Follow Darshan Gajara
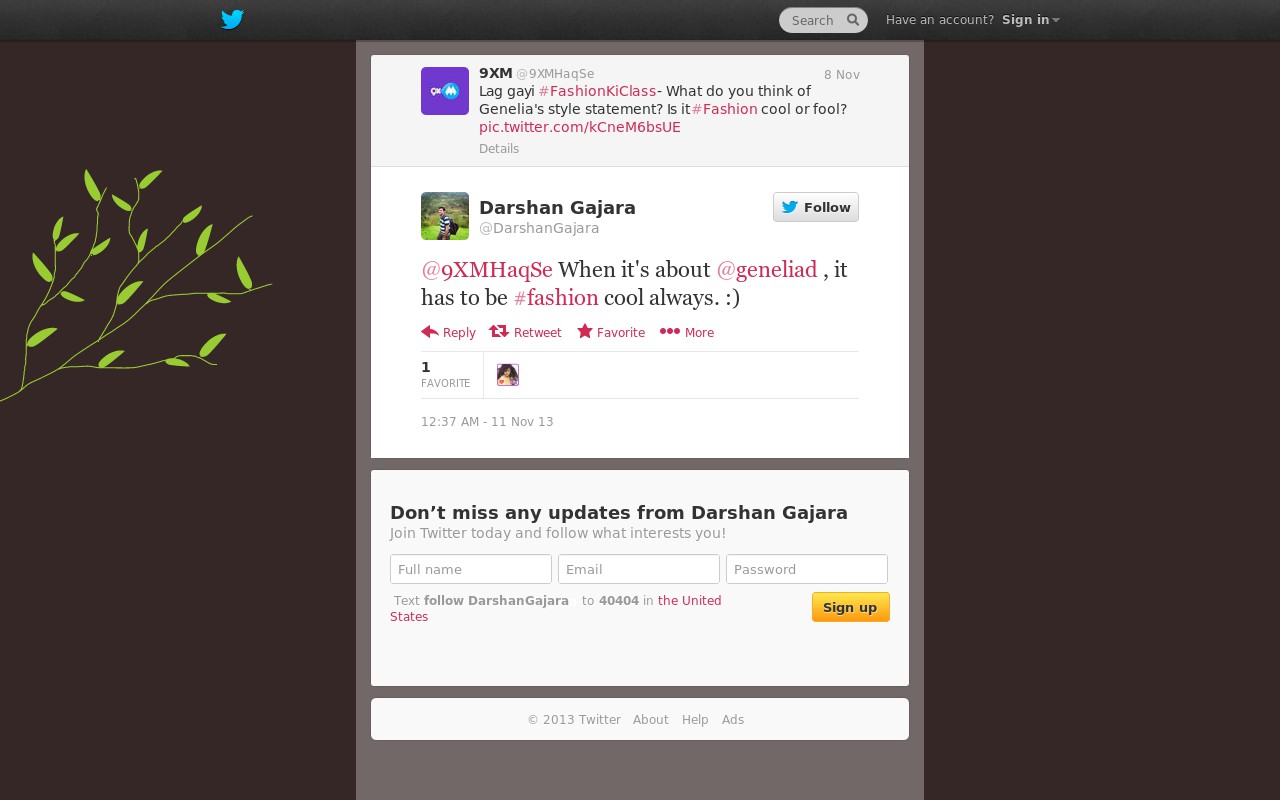This screenshot has height=800, width=1280. [816, 207]
